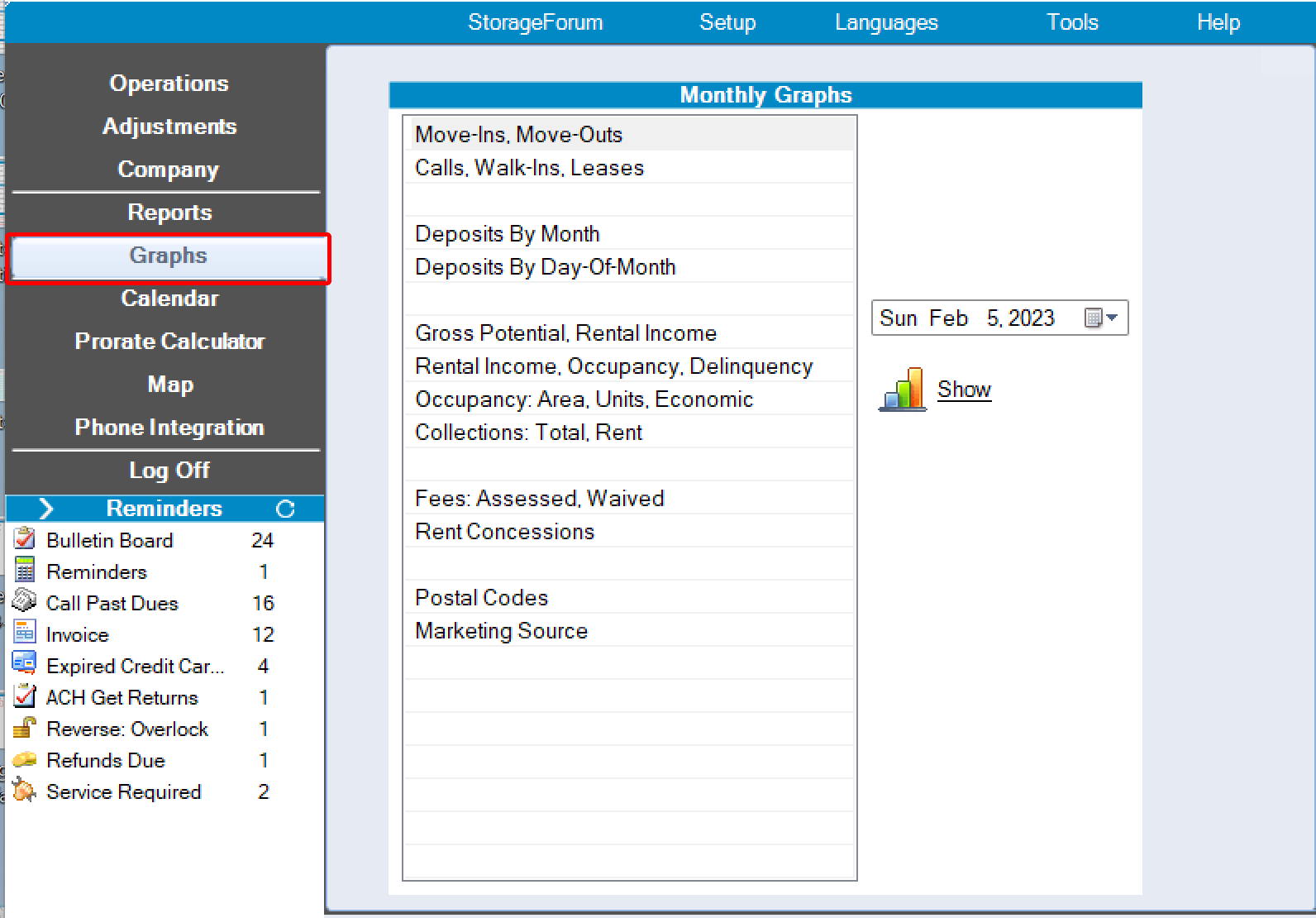Click the Reminders calculator icon
1316x918 pixels.
click(25, 571)
